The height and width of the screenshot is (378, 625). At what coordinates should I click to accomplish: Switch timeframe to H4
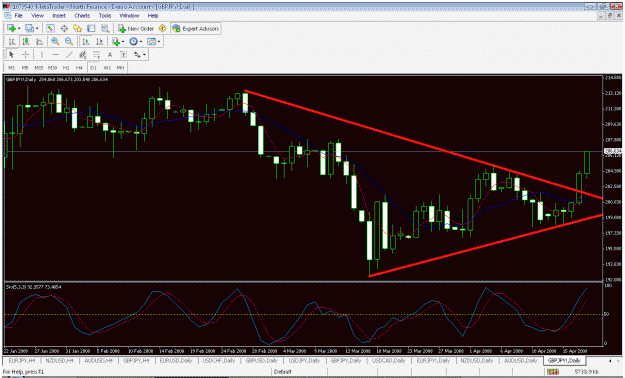pos(79,68)
